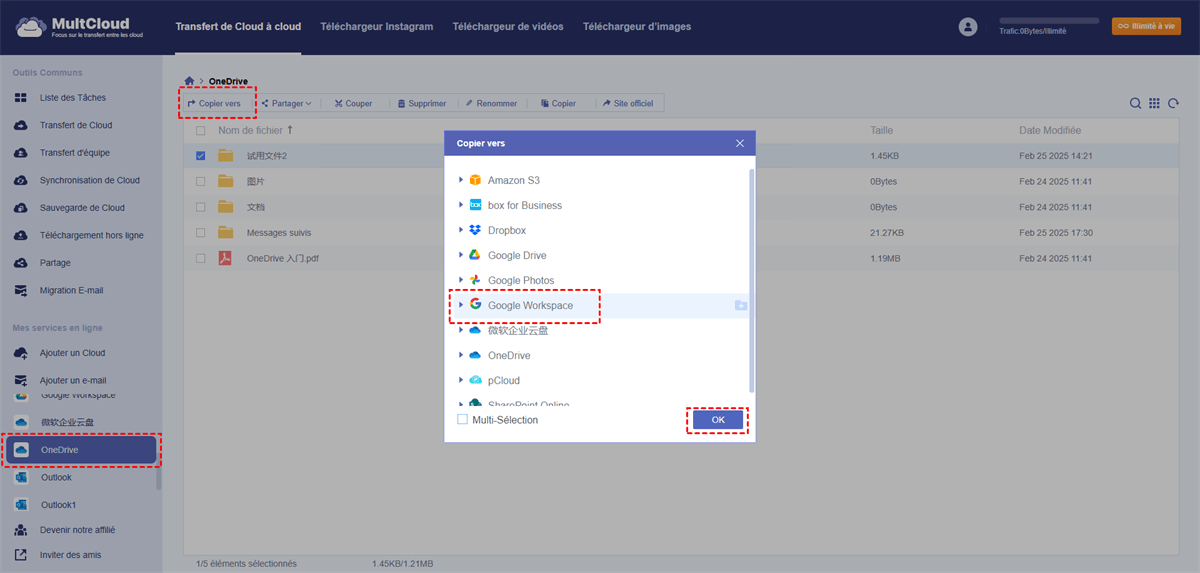
Task: Click the Transfert d'équipe sidebar icon
Action: click(21, 153)
